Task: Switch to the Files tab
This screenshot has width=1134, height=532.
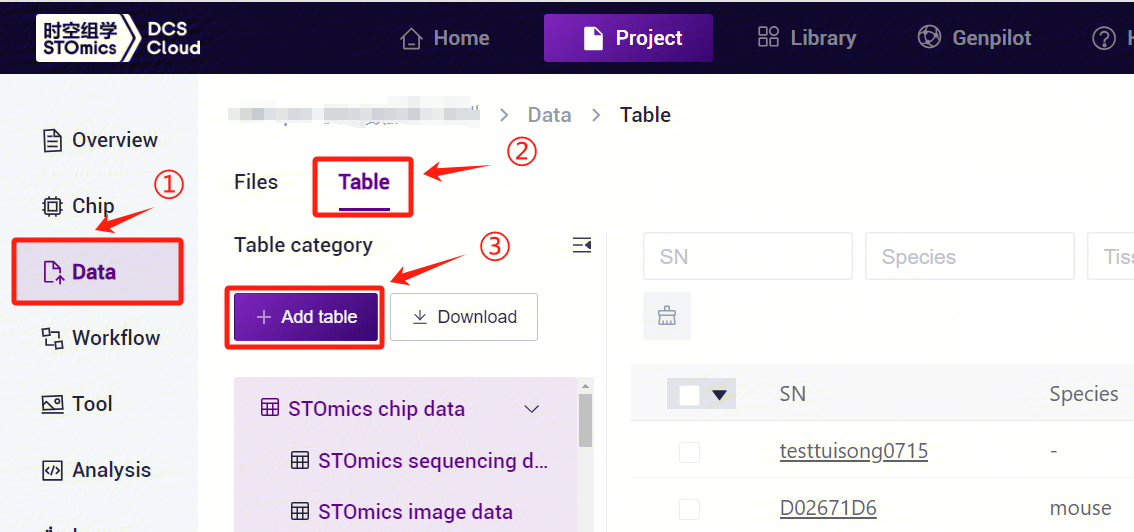Action: (x=256, y=182)
